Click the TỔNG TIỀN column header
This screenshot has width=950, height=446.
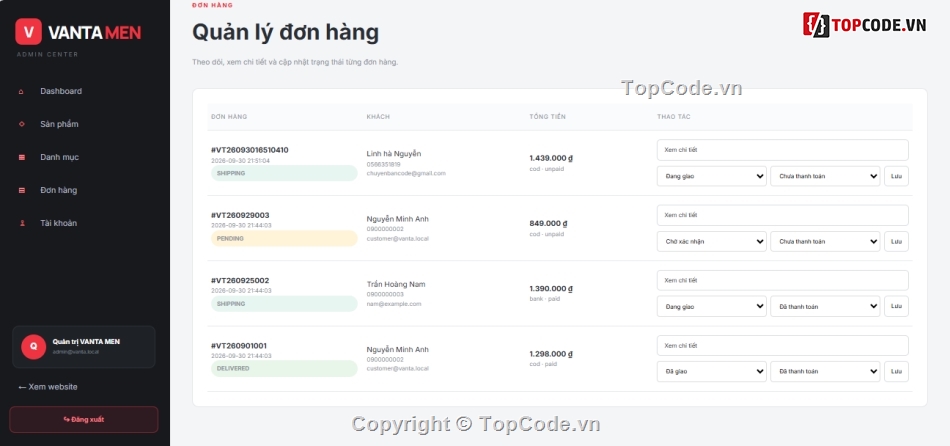coord(548,117)
